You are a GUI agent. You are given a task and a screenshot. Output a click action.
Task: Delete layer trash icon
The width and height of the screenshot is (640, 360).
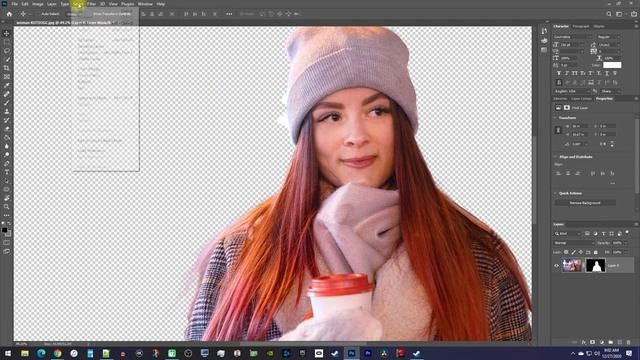tap(629, 342)
